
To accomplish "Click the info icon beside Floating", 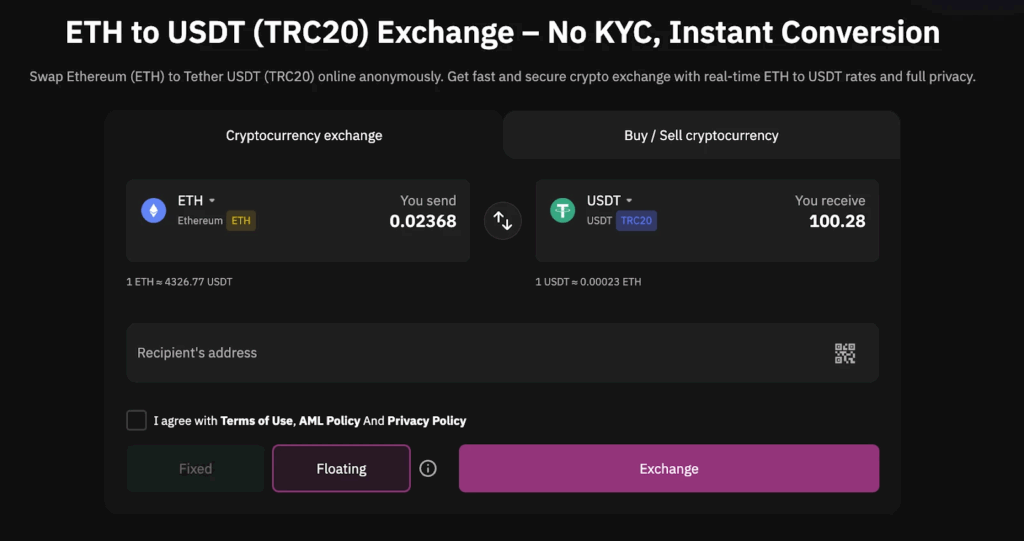I will (428, 468).
